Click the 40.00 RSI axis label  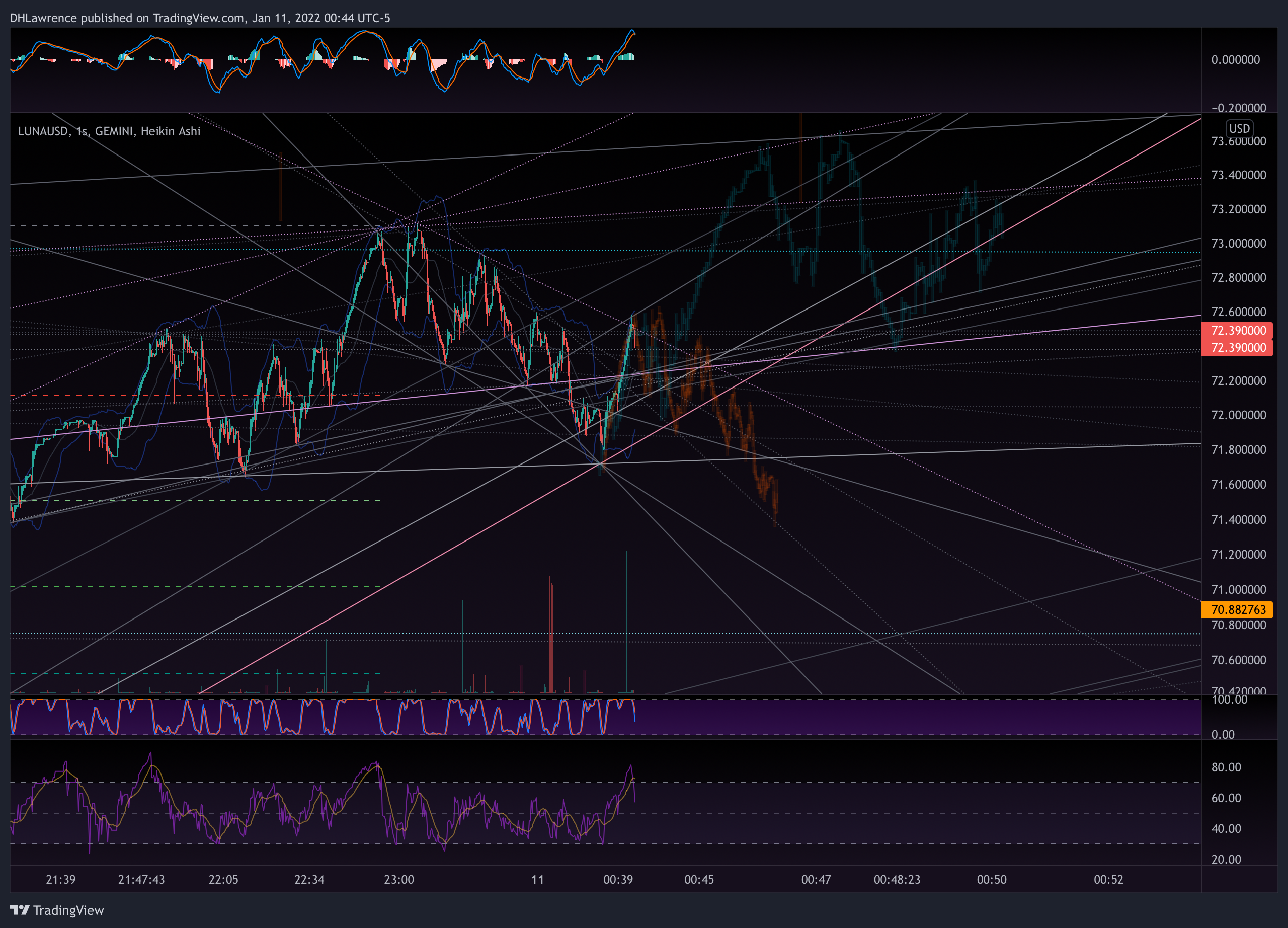[x=1226, y=829]
